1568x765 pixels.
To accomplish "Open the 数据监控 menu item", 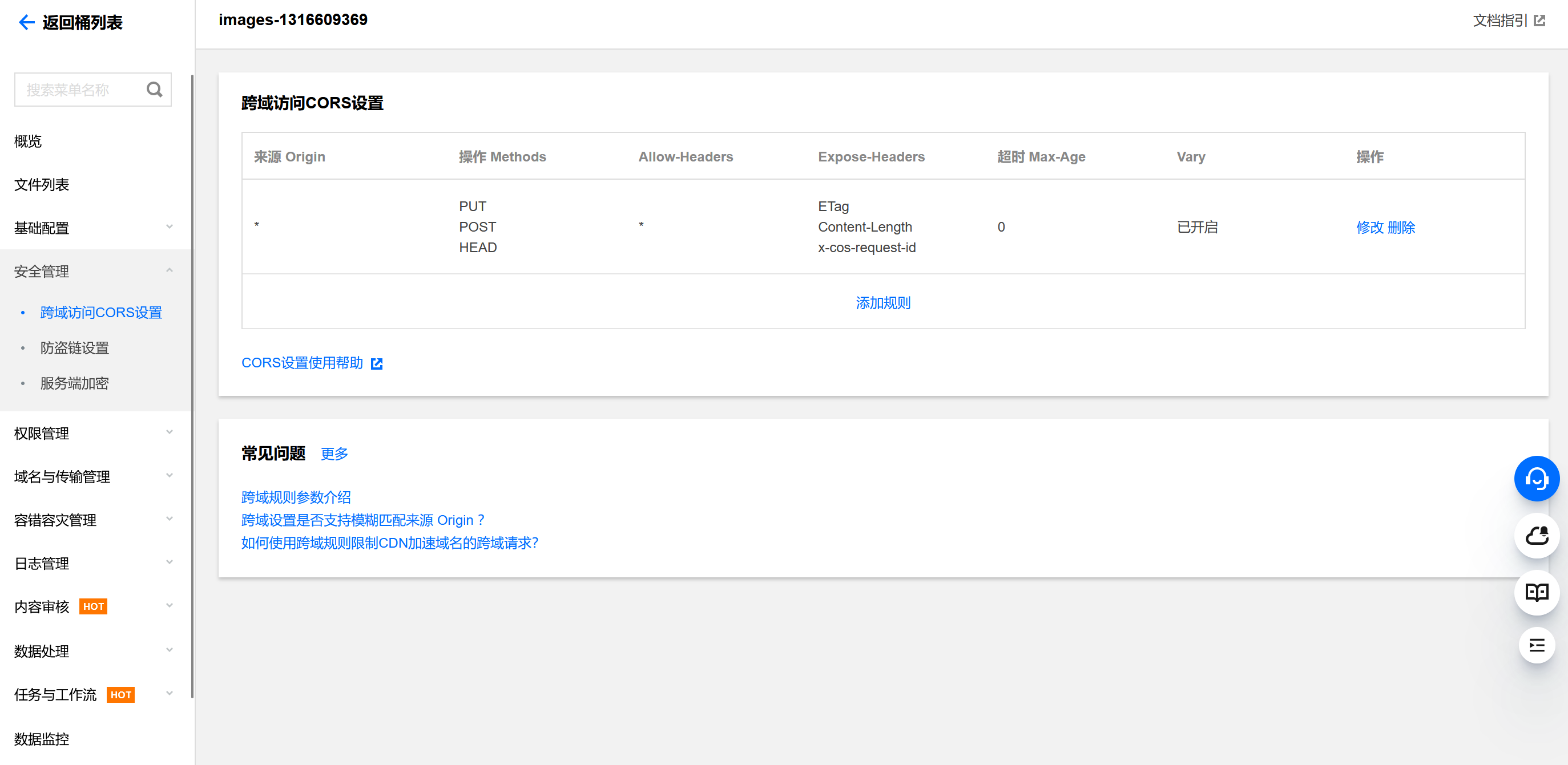I will (x=42, y=738).
